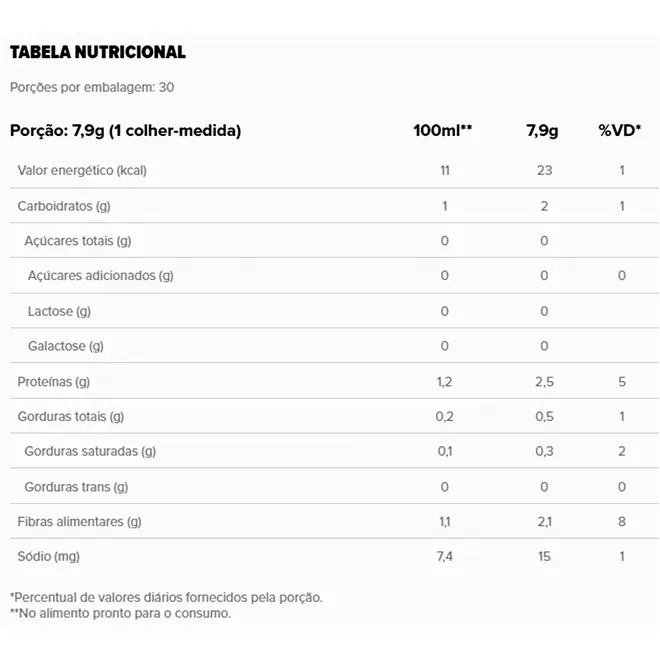
Task: Select the Gorduras trans (g) label
Action: coord(76,487)
